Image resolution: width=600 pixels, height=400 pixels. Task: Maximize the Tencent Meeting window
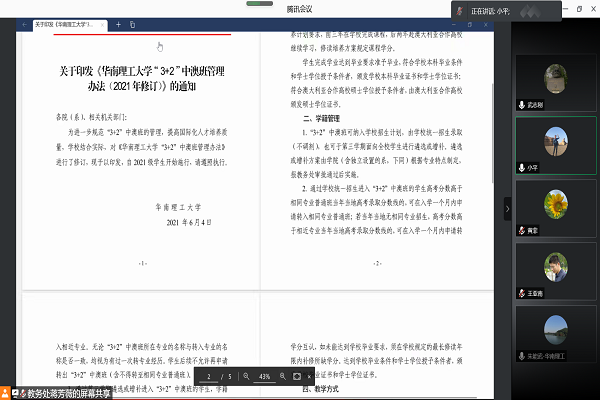pyautogui.click(x=579, y=9)
